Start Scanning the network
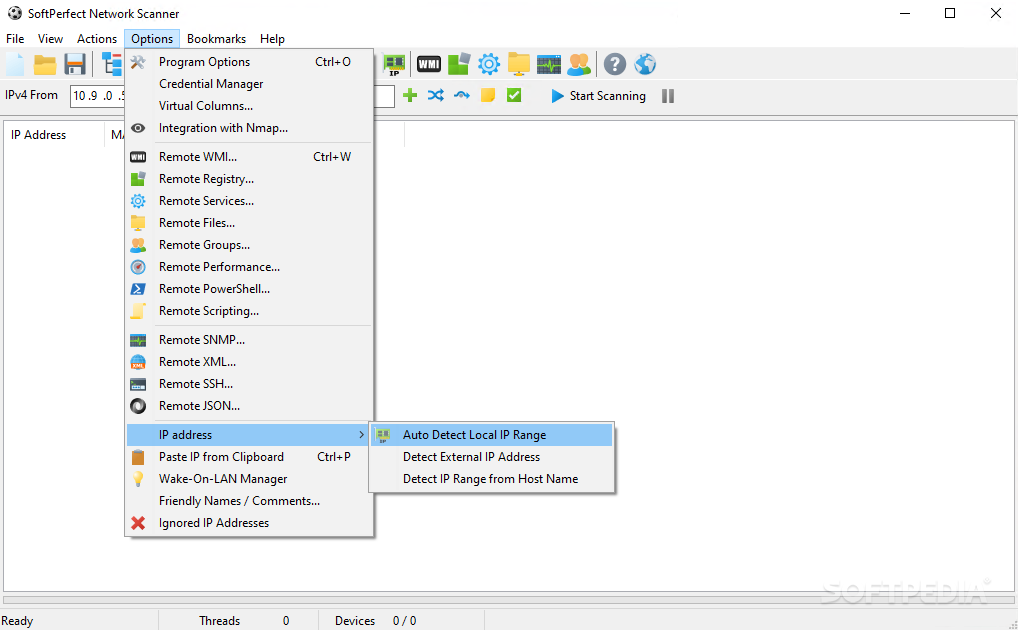 598,96
